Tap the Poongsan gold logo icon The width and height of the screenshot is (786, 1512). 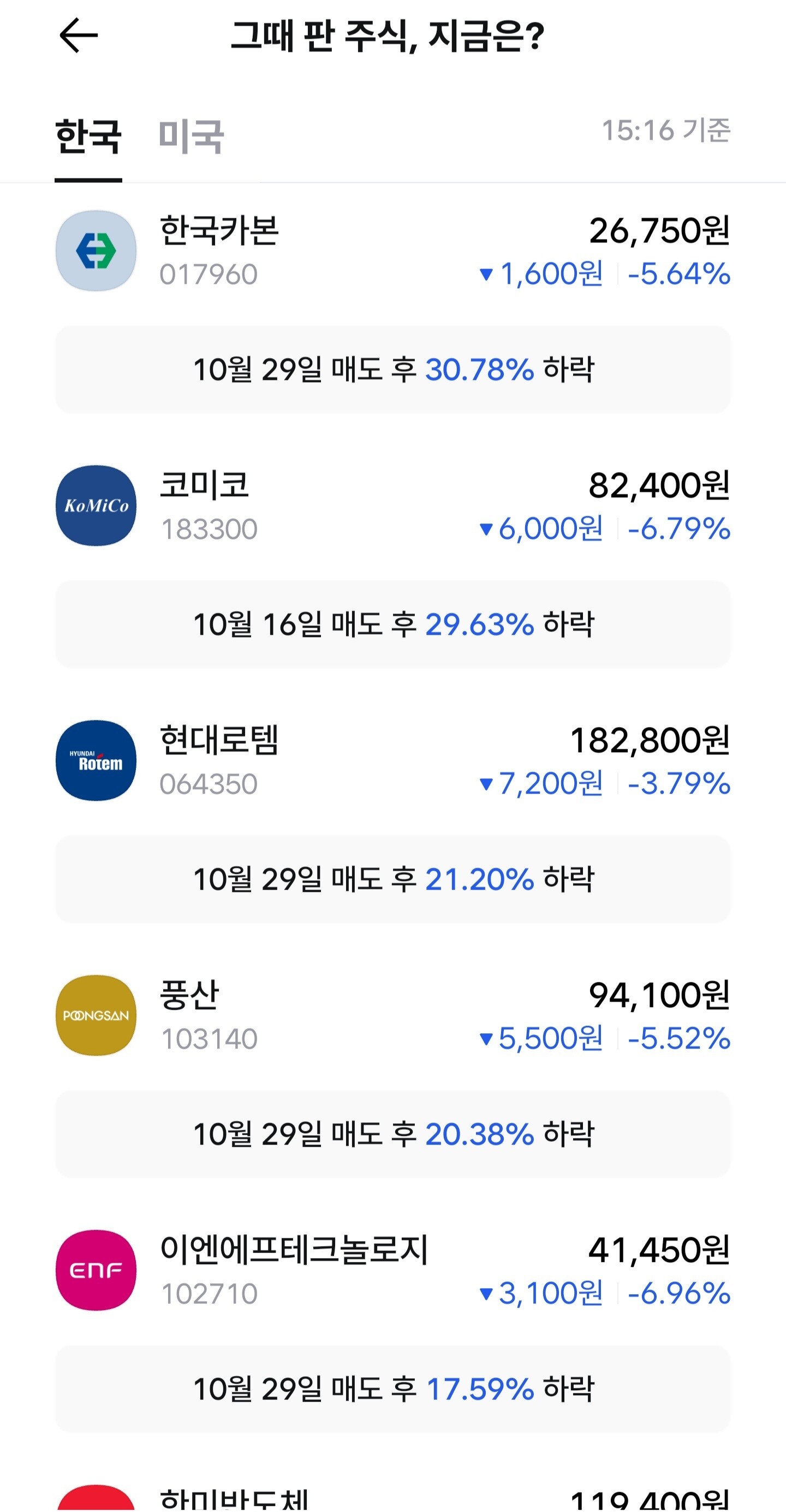coord(96,1015)
